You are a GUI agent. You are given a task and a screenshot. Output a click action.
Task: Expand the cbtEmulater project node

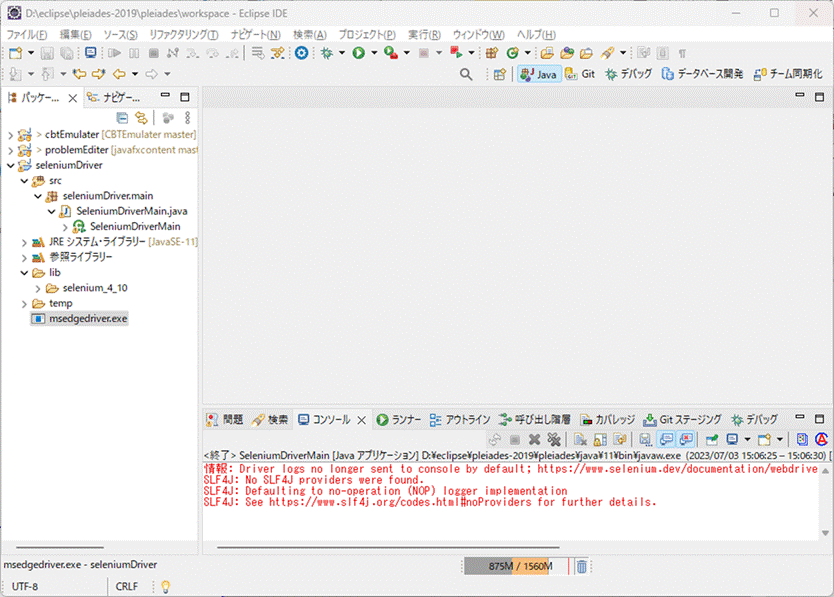coord(11,135)
